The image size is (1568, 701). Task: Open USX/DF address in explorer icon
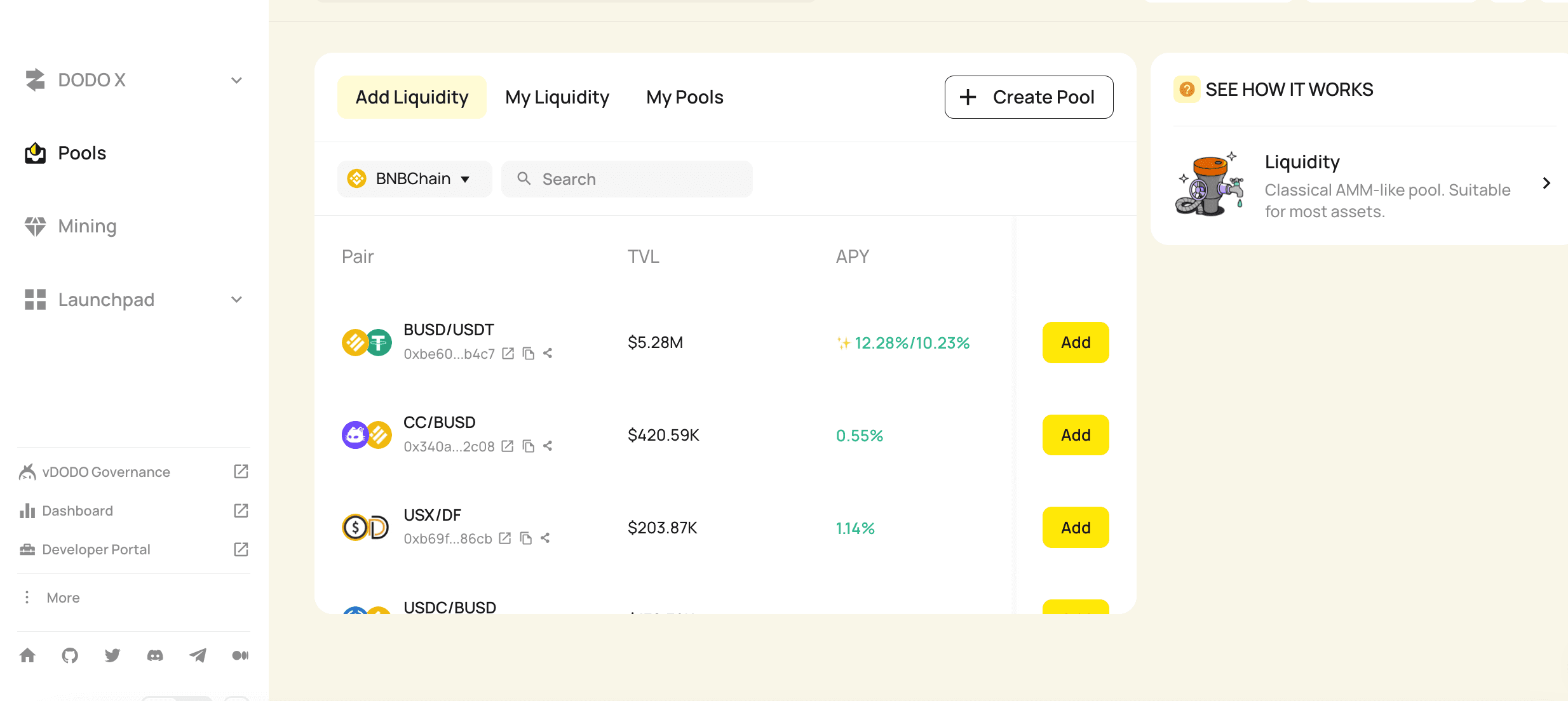(x=504, y=538)
